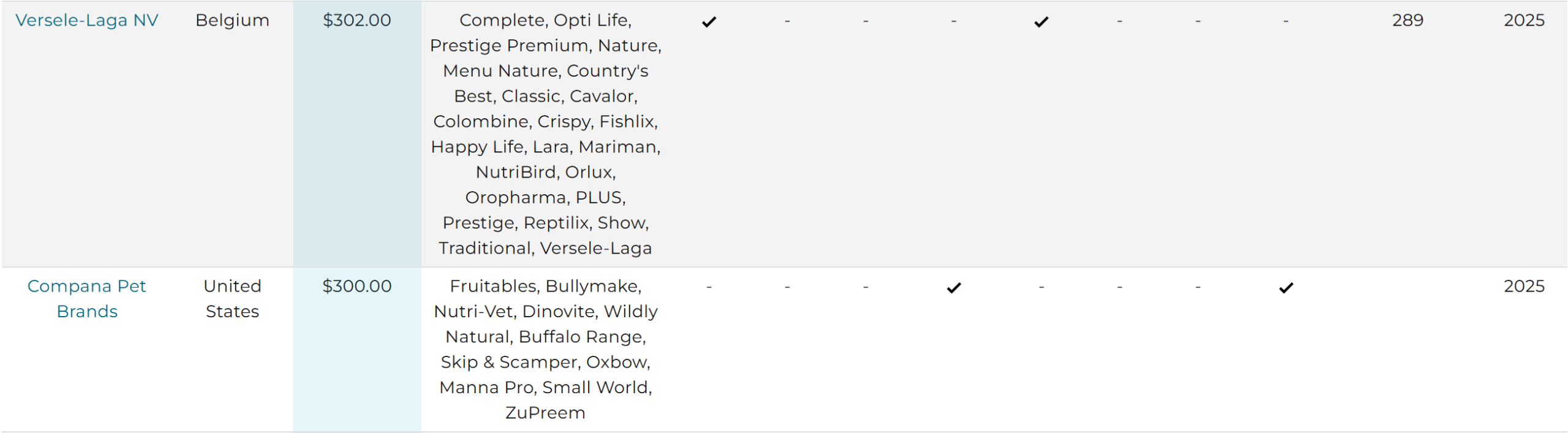Image resolution: width=1568 pixels, height=433 pixels.
Task: Click the Belgium country cell
Action: (233, 20)
